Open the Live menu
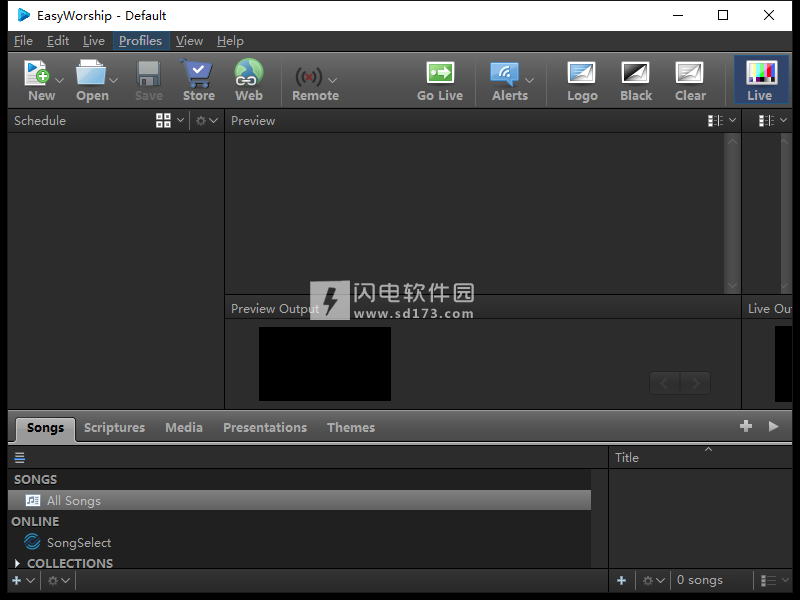Screen dimensions: 800x600 point(94,41)
